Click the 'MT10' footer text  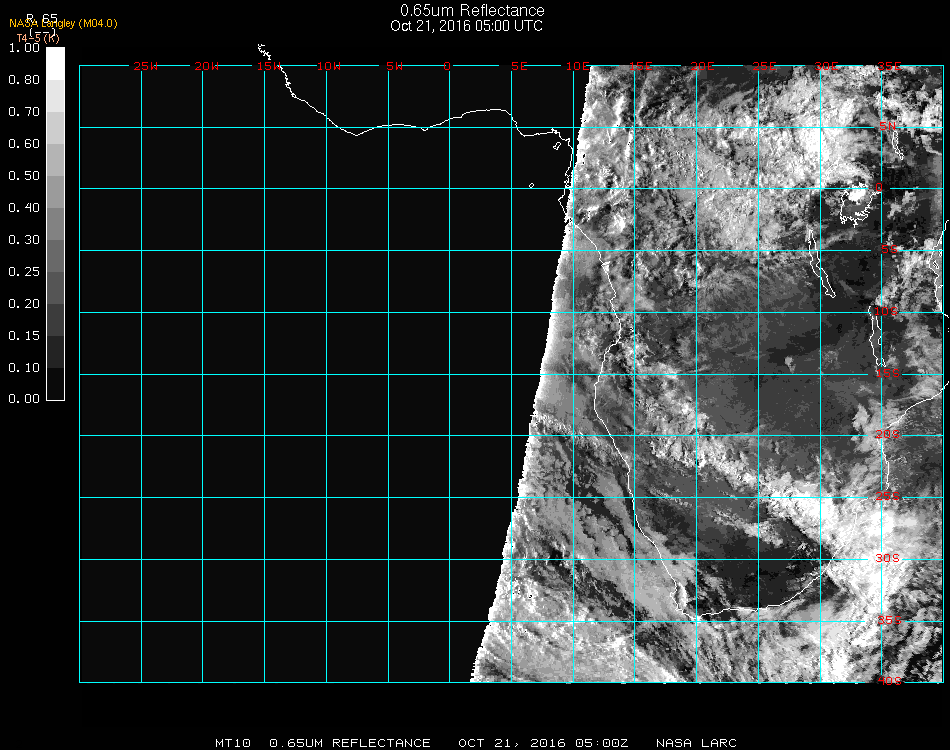233,743
